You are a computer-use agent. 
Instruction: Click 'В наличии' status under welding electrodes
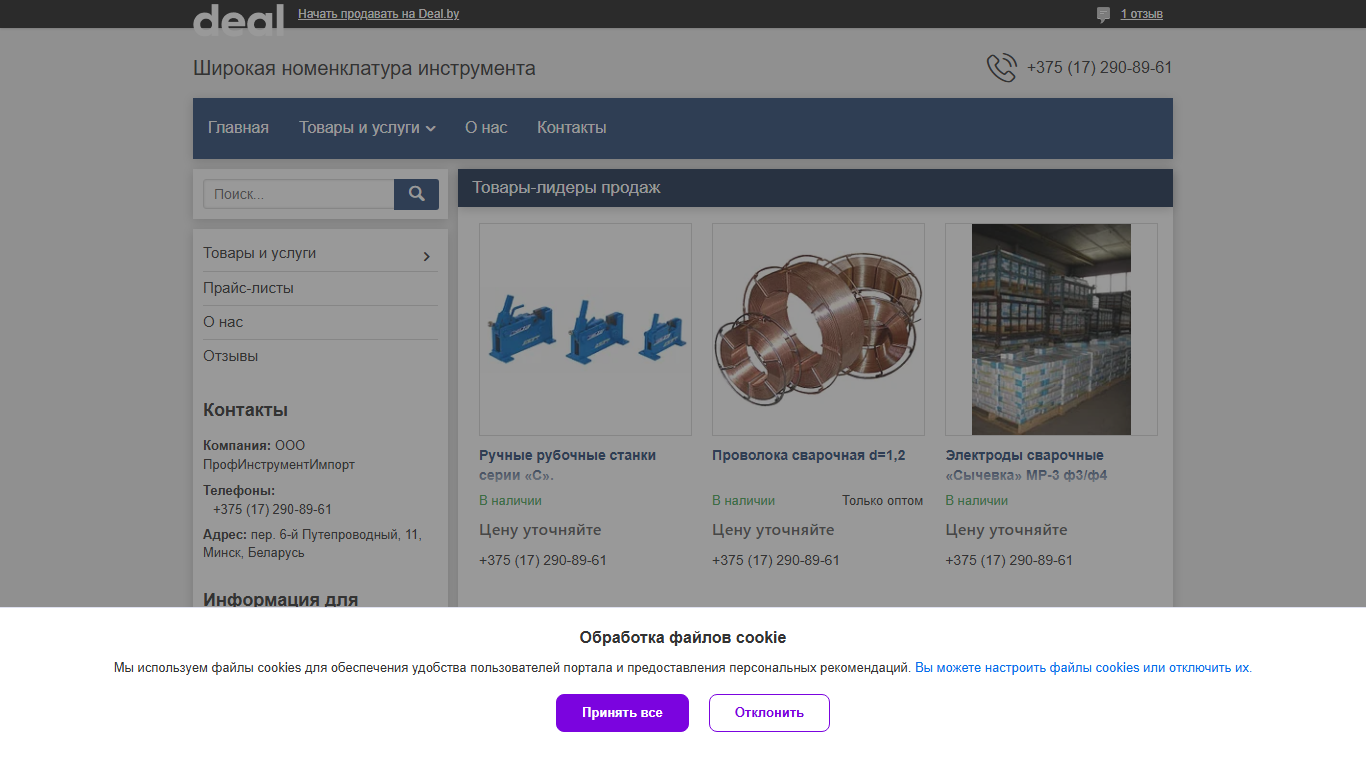click(x=976, y=500)
